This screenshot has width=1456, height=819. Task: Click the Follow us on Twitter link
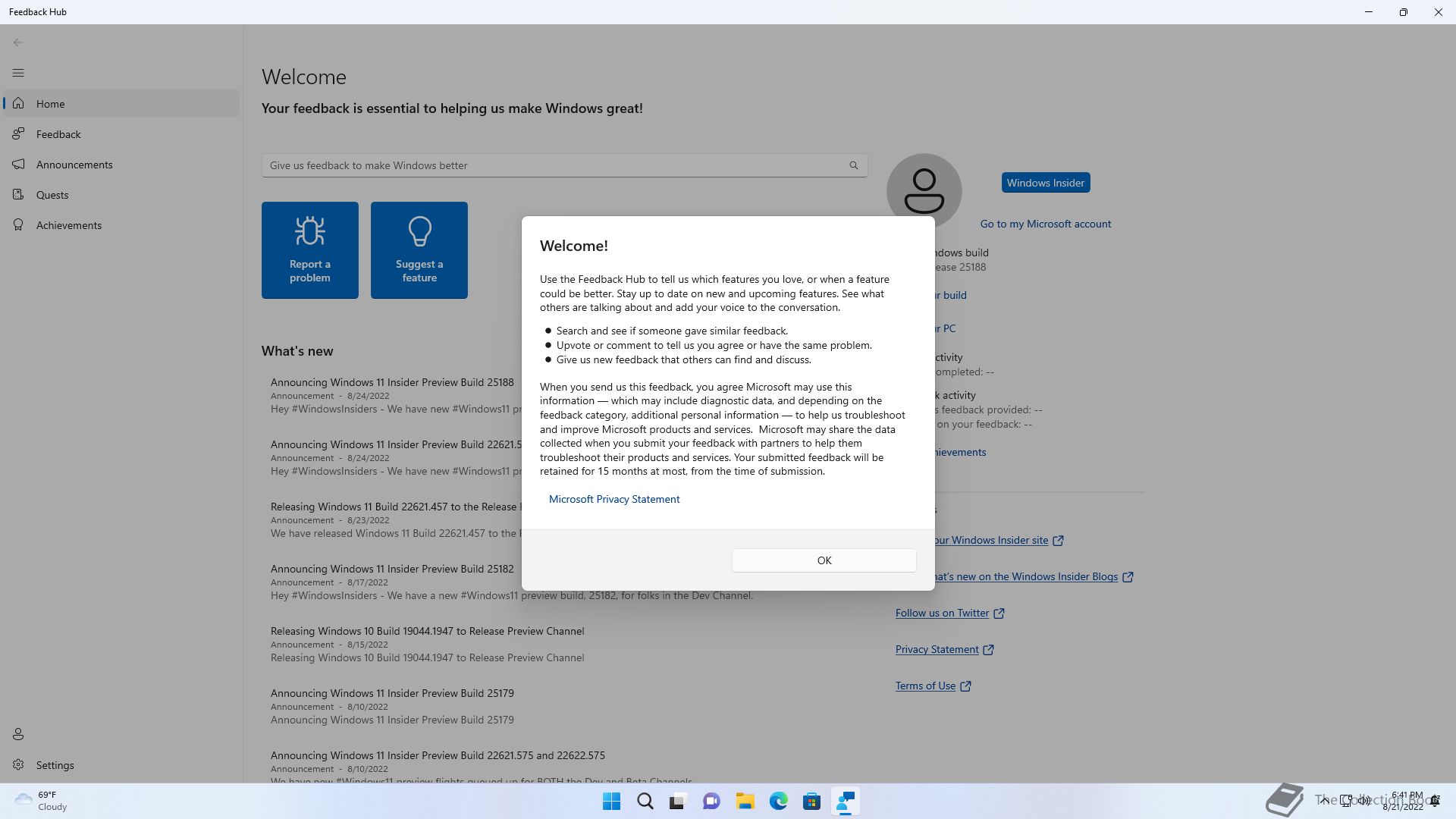click(942, 613)
